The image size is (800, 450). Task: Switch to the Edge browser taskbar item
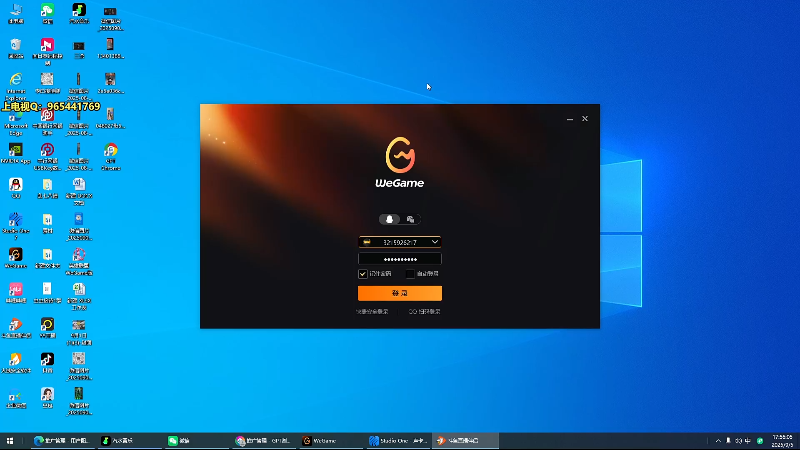(62, 441)
